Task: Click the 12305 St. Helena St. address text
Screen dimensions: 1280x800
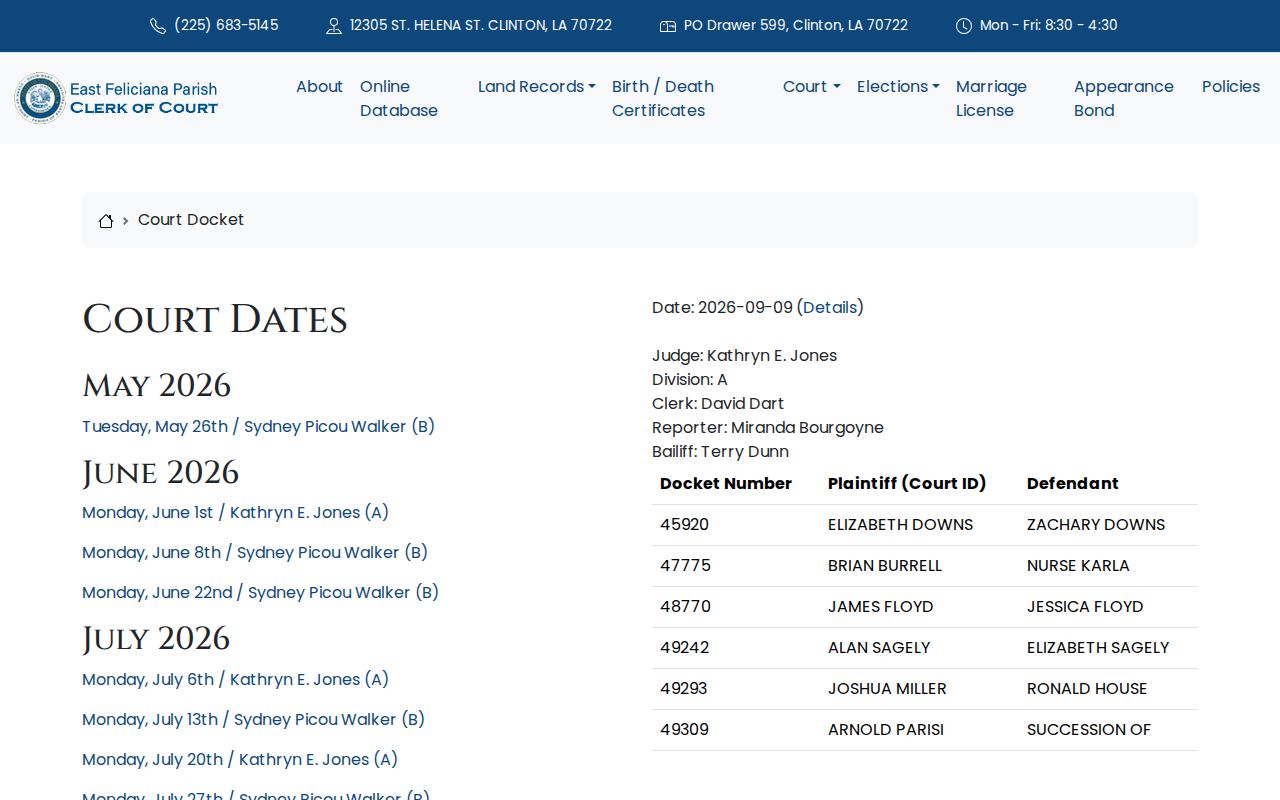Action: click(x=481, y=26)
